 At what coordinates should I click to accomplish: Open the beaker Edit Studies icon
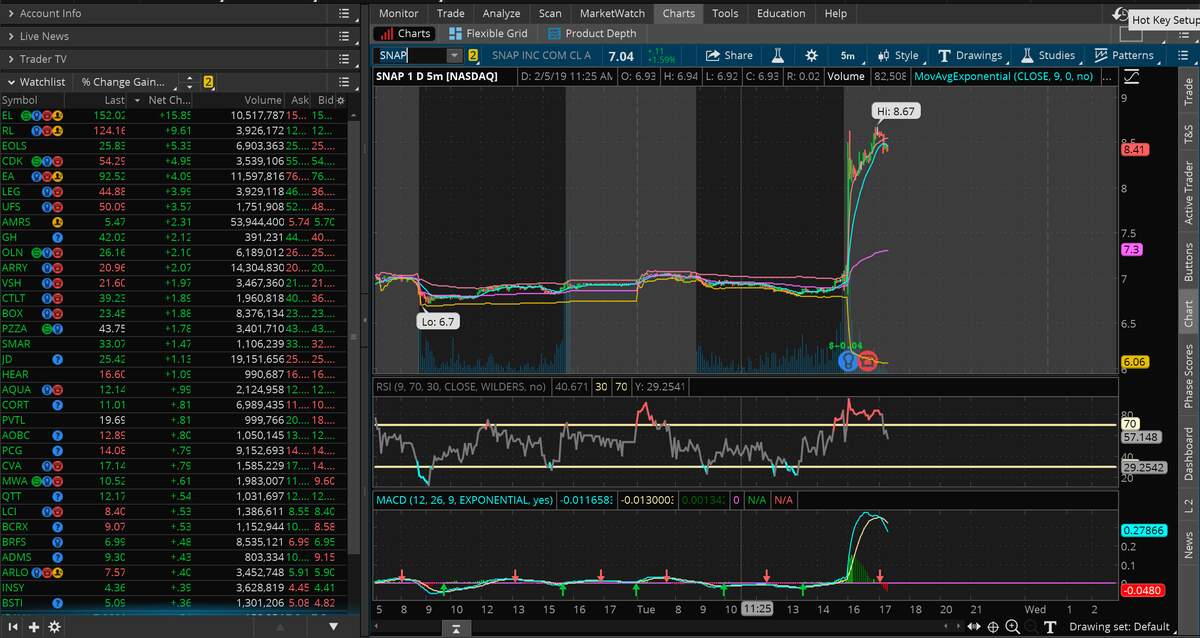click(x=776, y=56)
